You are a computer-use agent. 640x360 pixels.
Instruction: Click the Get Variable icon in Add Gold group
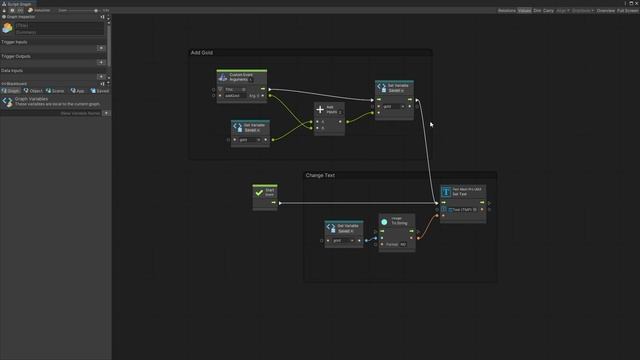(x=238, y=127)
